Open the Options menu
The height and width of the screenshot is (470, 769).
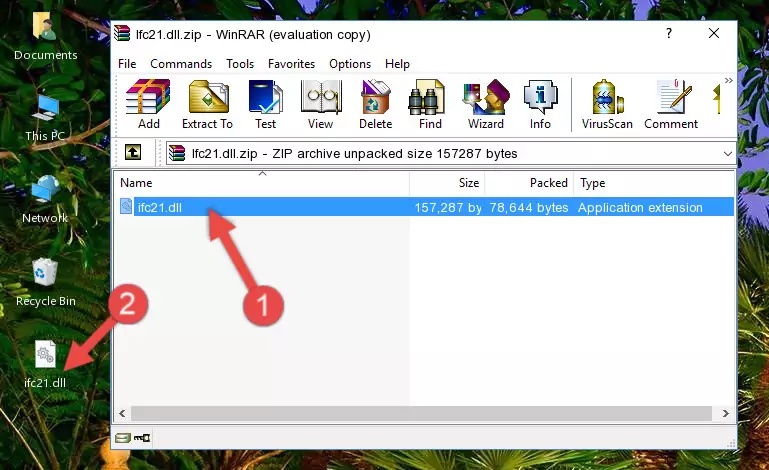pos(350,64)
